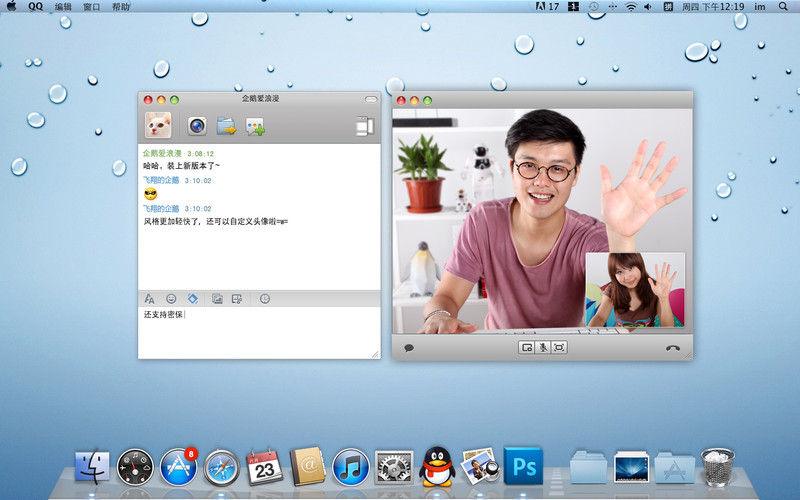Image resolution: width=800 pixels, height=500 pixels.
Task: Toggle picture-in-picture in the video window
Action: tap(527, 347)
